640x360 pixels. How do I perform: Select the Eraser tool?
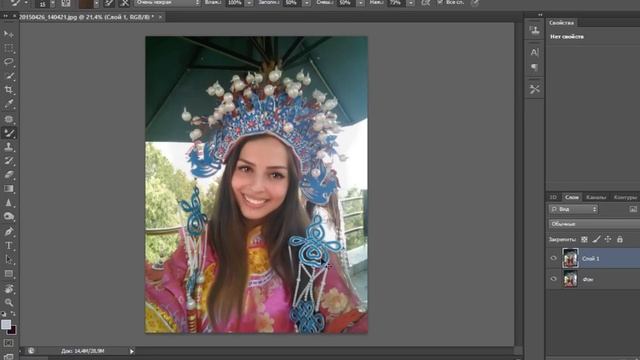pyautogui.click(x=9, y=175)
